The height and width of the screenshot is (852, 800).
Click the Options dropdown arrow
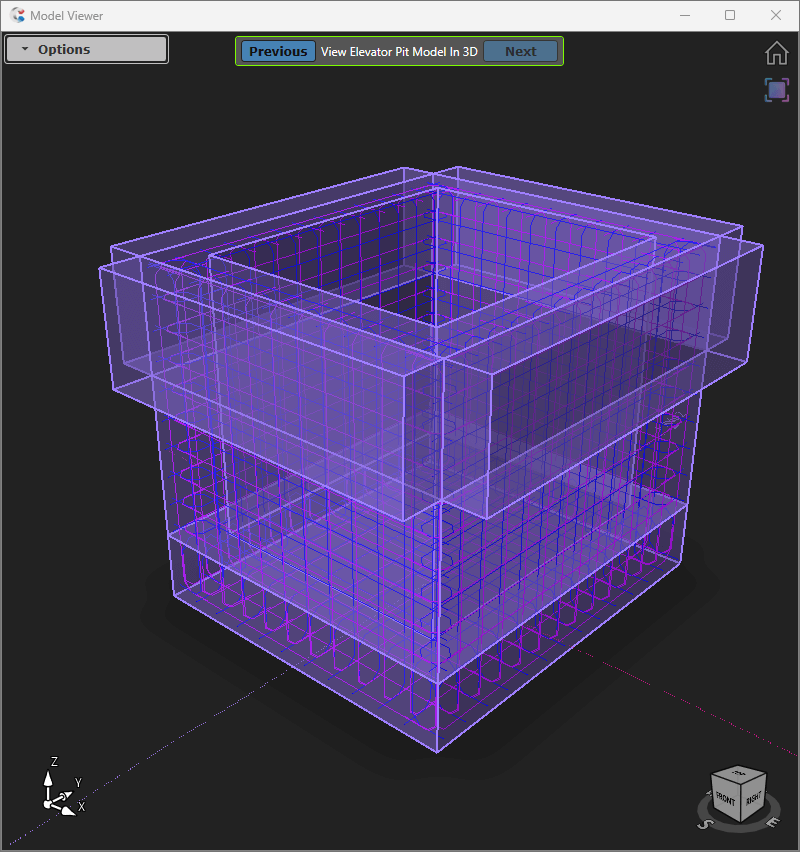pos(25,50)
